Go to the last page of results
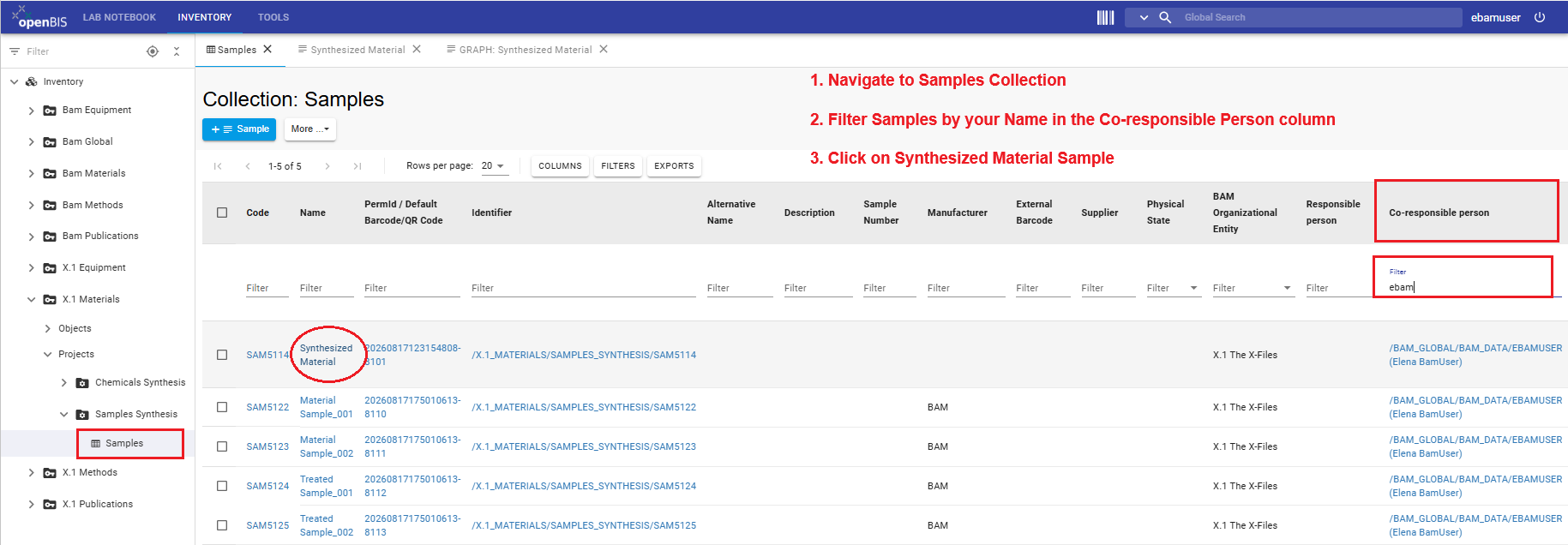The height and width of the screenshot is (545, 1568). [x=357, y=166]
